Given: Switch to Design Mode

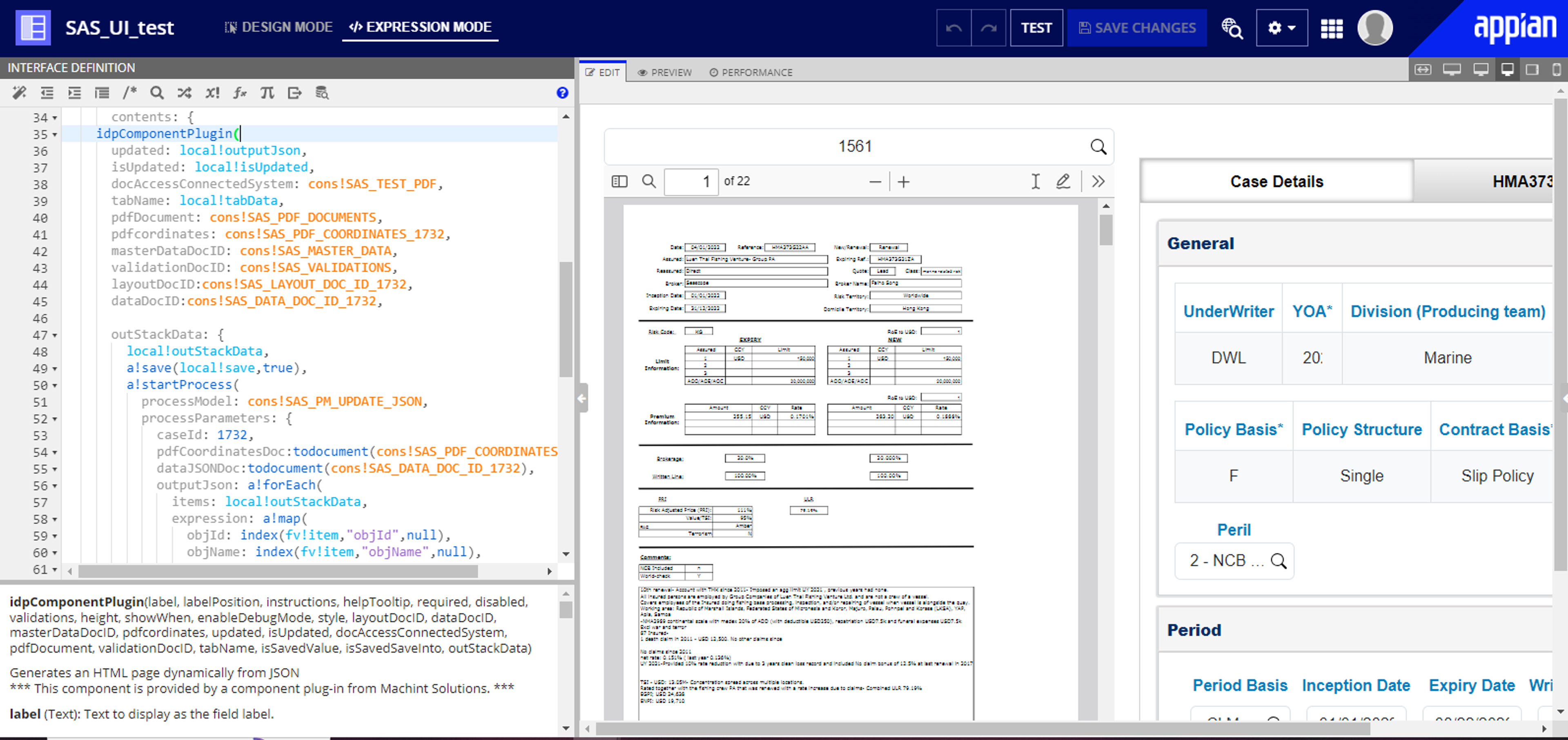Looking at the screenshot, I should [x=279, y=27].
